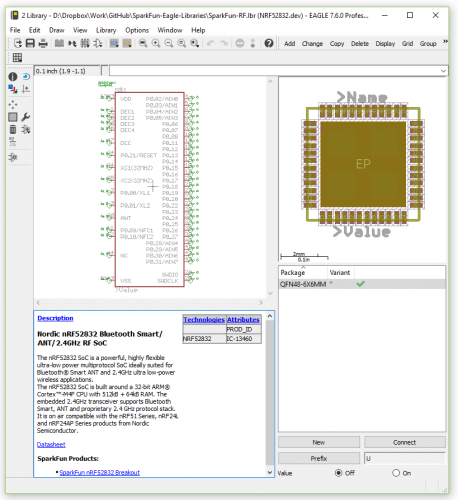Click the gate icon at bottom of left toolbar
Image resolution: width=458 pixels, height=500 pixels.
point(13,157)
